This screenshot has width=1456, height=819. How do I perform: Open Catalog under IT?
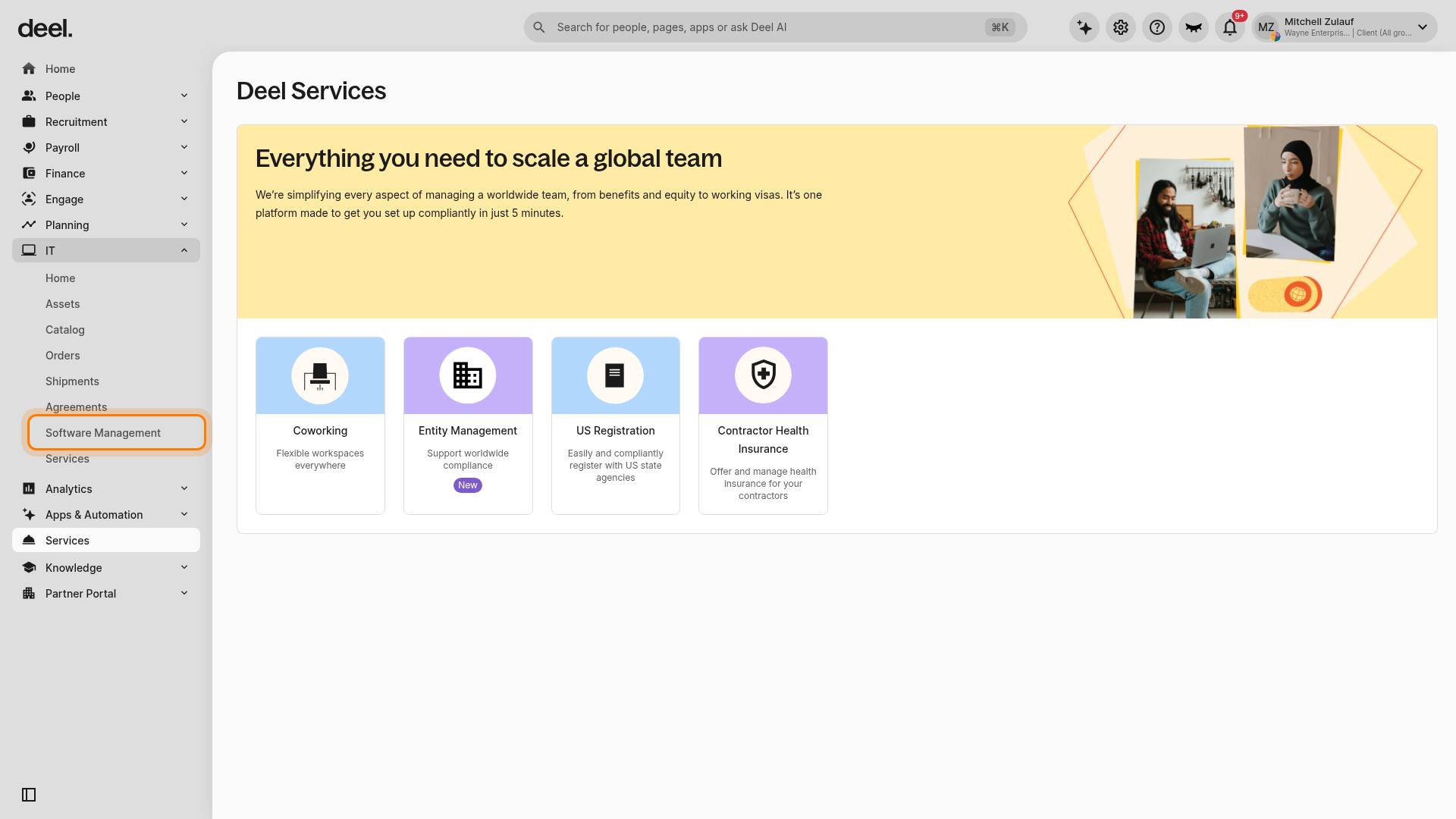[65, 330]
